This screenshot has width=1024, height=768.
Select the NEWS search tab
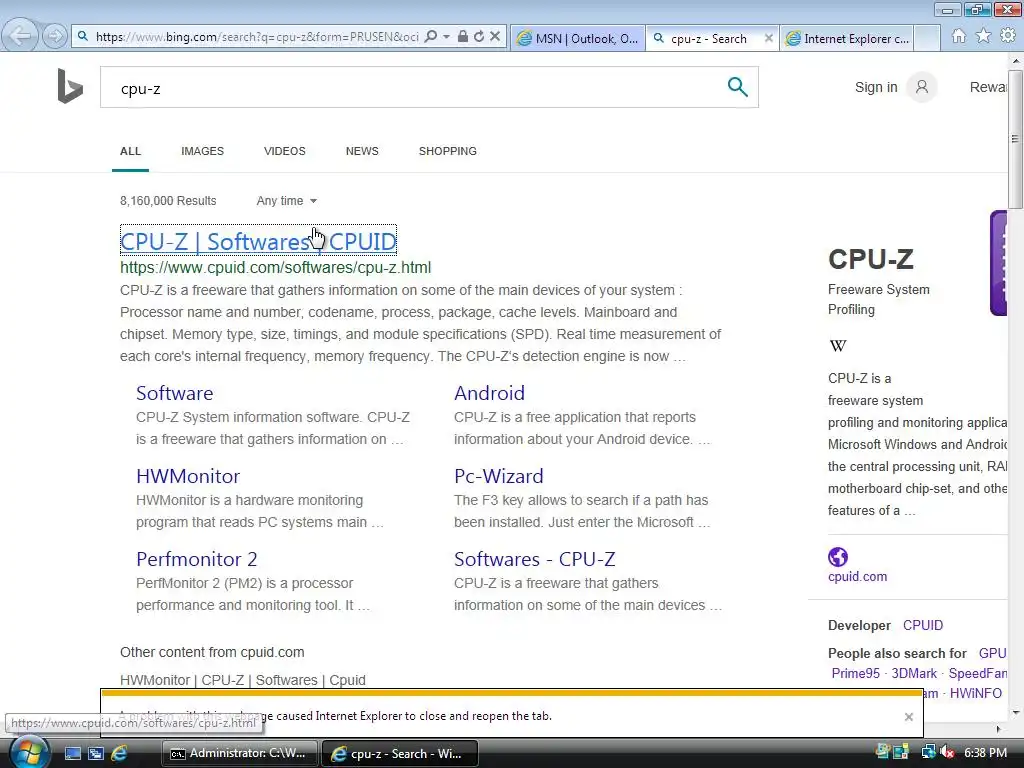click(x=362, y=151)
